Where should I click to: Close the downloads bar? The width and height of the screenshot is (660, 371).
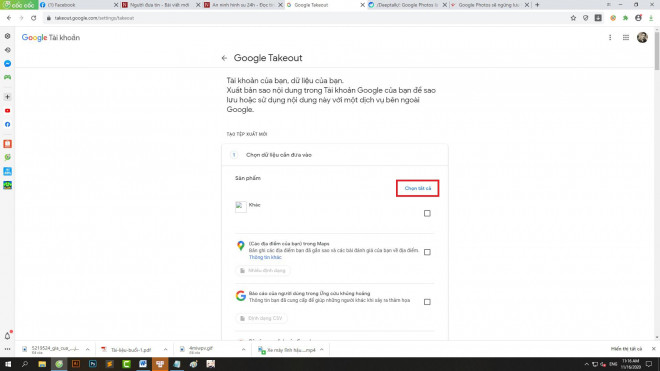coord(653,349)
